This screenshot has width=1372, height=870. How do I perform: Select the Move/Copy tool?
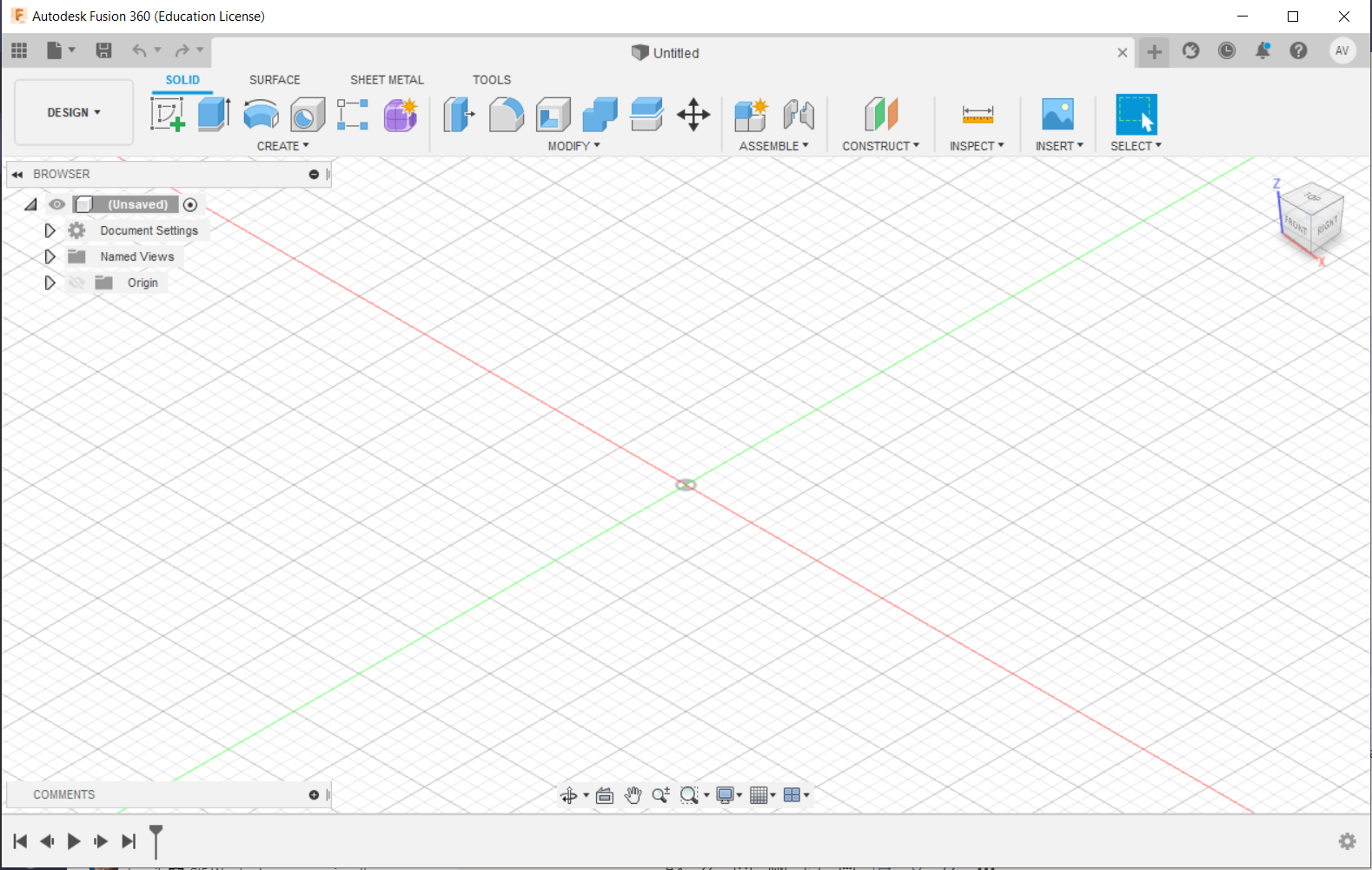693,114
